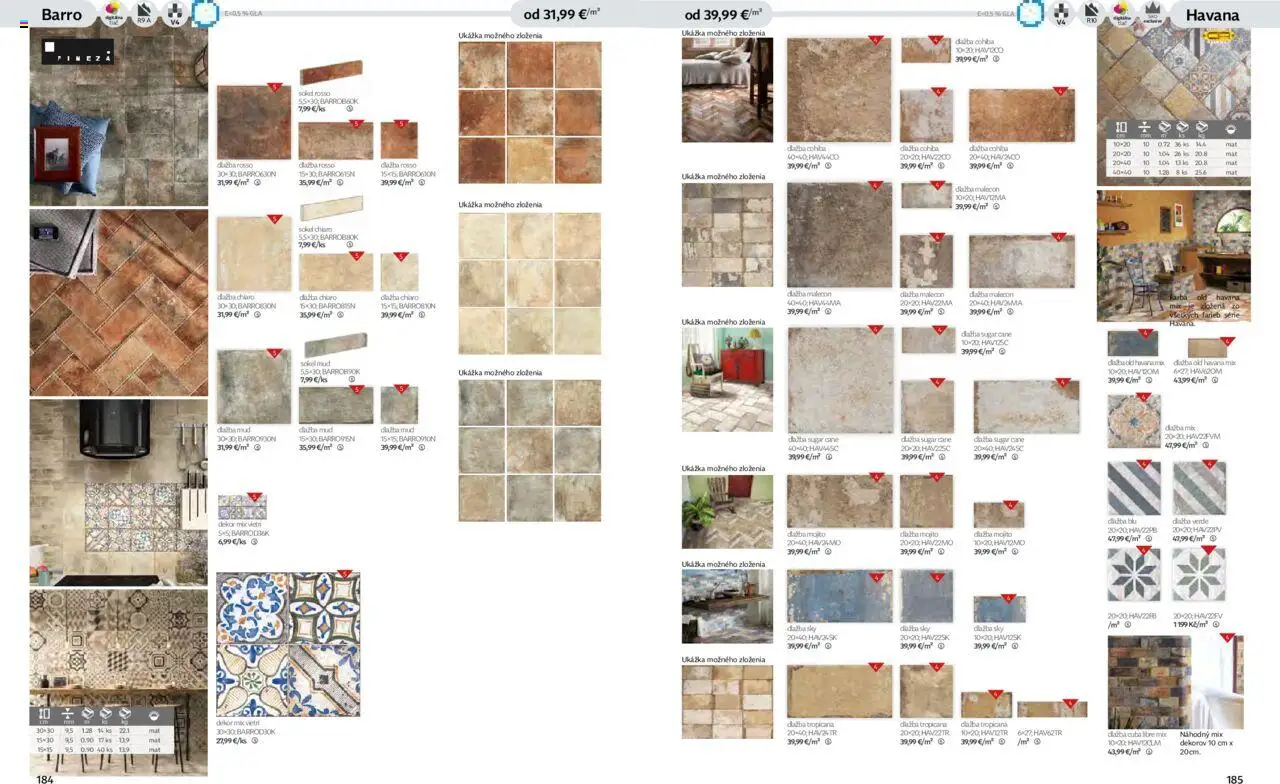
Task: Click the R10 slip rating icon
Action: click(x=1091, y=14)
